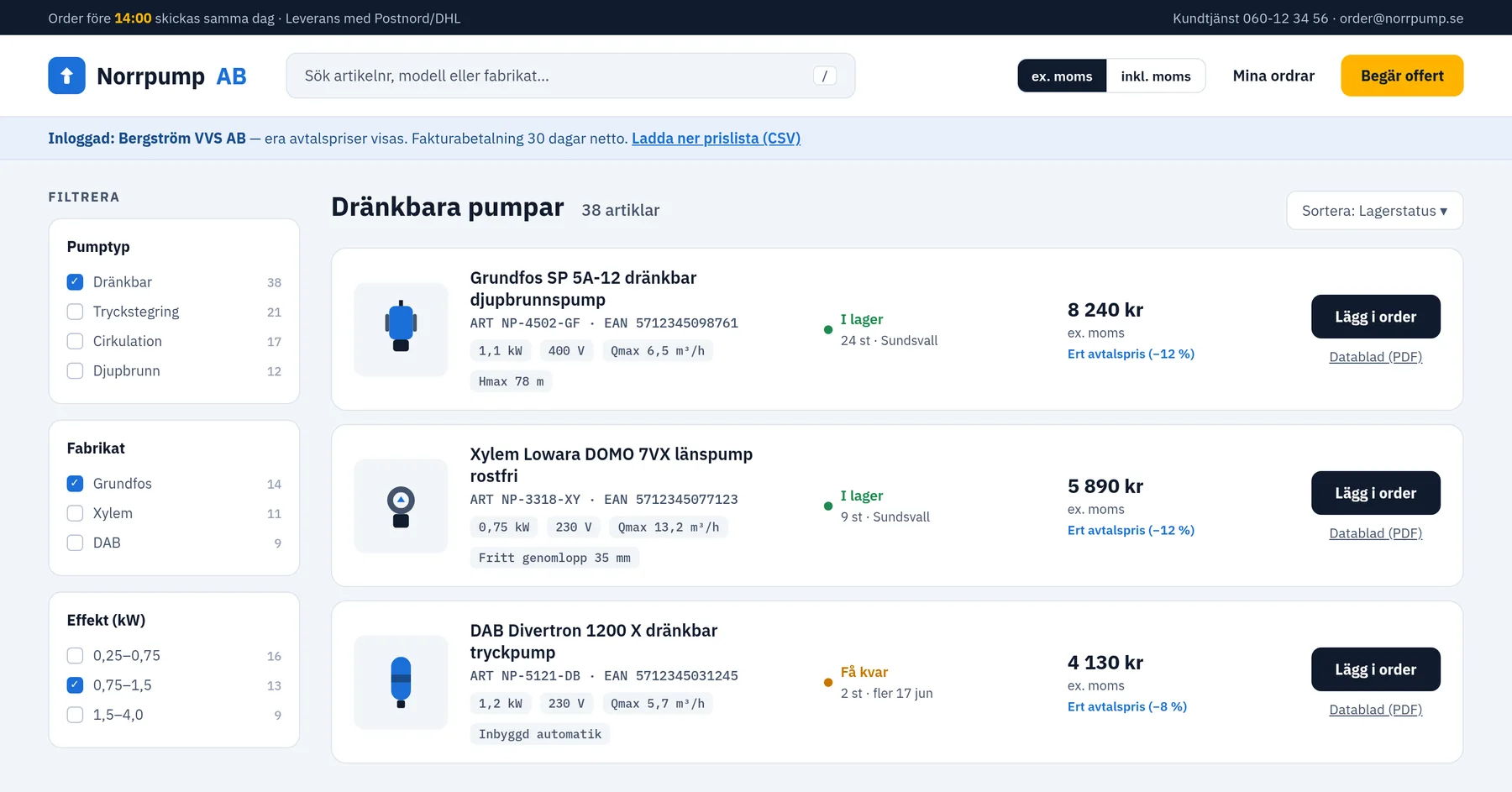Click the Norrpump logo arrow icon
The image size is (1512, 792).
[66, 76]
